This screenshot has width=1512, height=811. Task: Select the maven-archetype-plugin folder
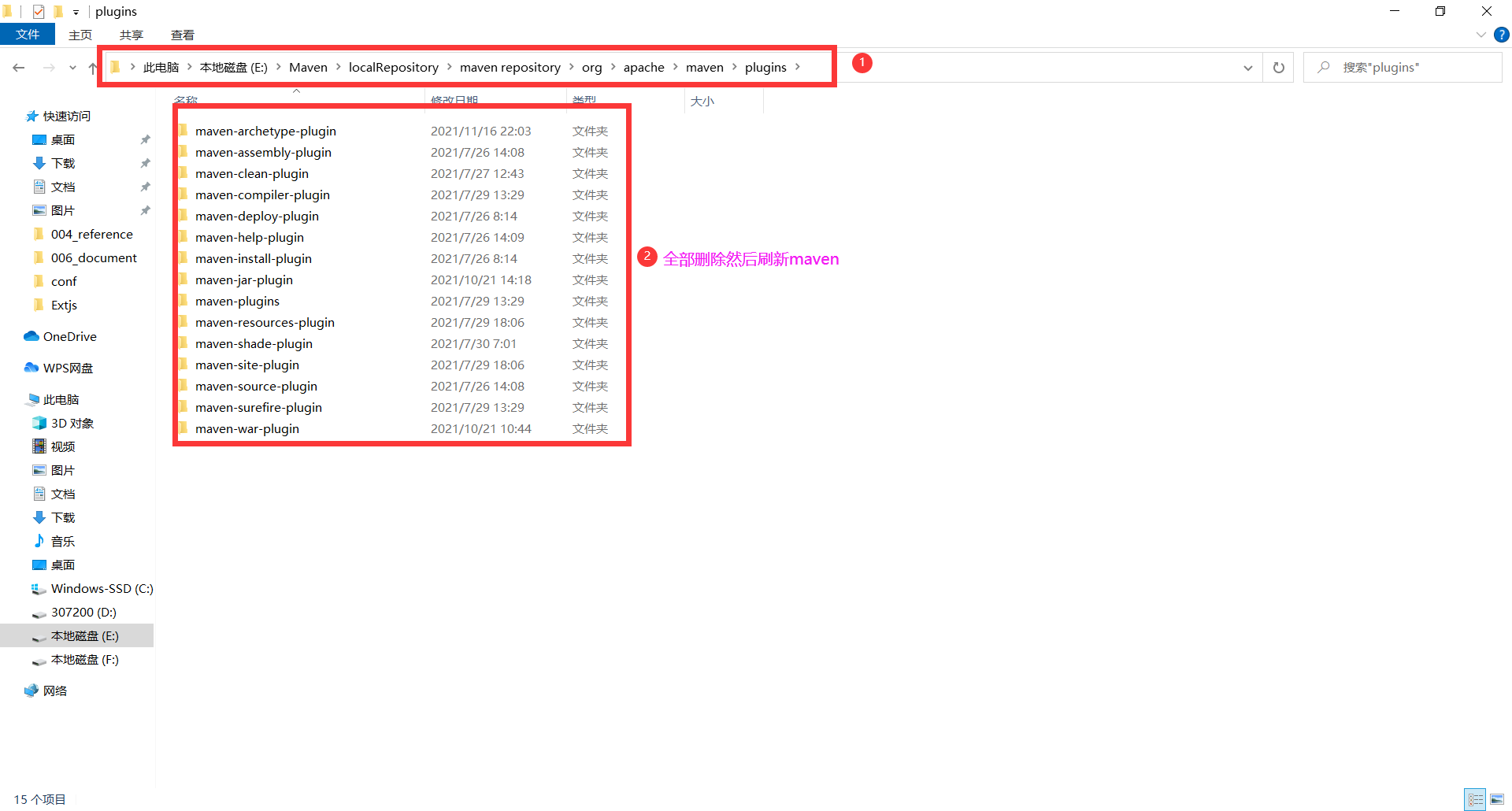coord(265,131)
